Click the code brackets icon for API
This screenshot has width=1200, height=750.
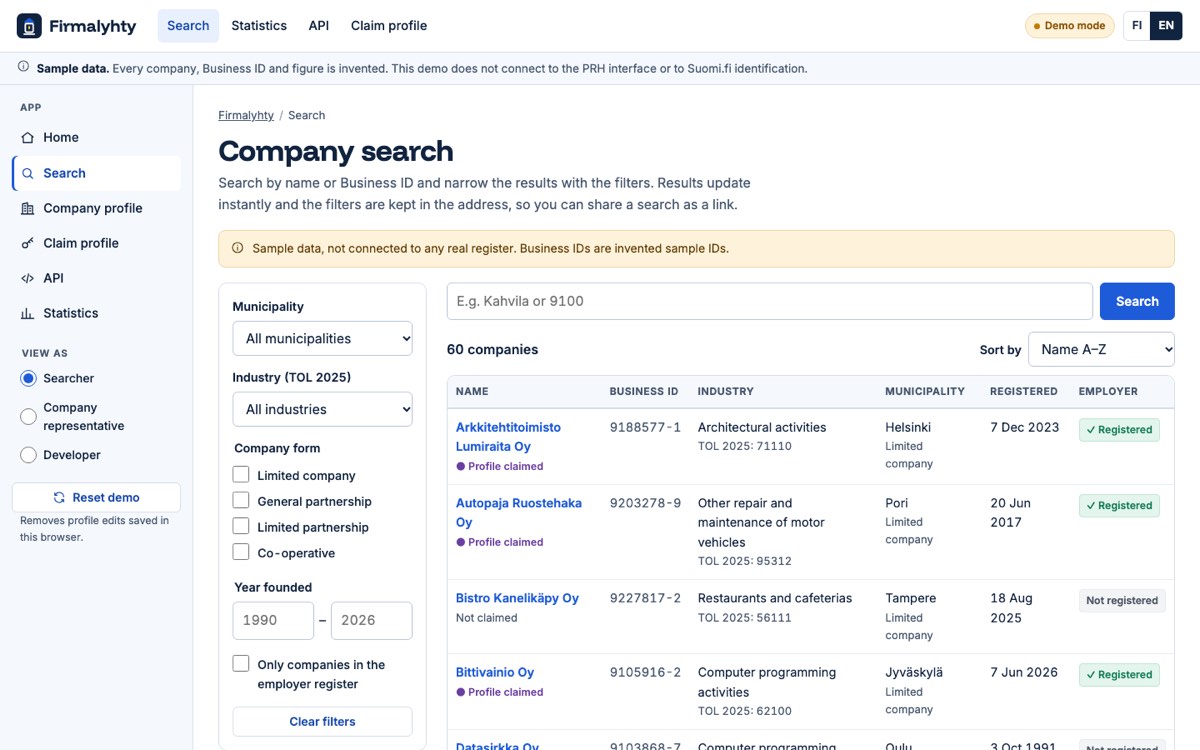[x=28, y=278]
